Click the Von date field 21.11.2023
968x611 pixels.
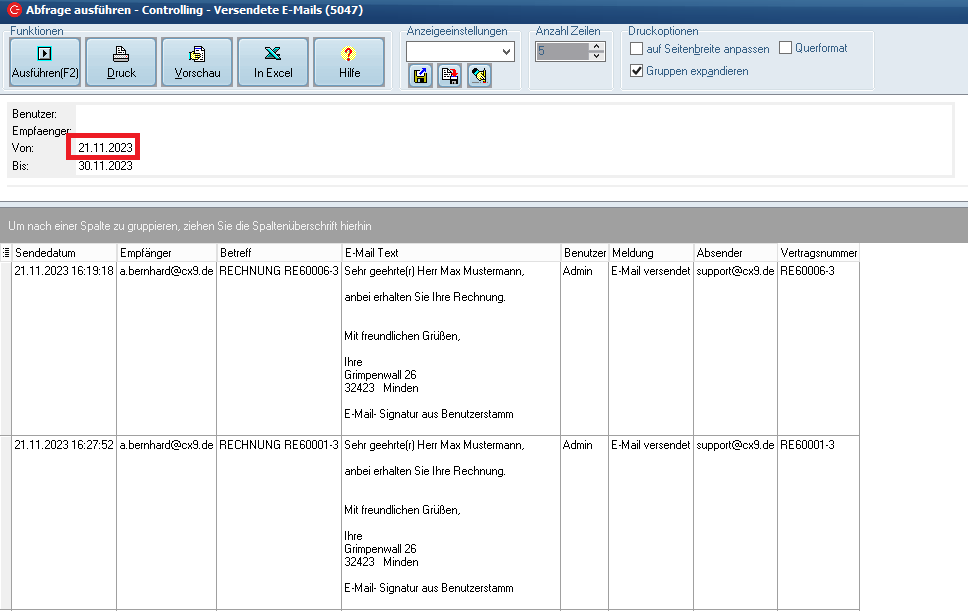105,148
